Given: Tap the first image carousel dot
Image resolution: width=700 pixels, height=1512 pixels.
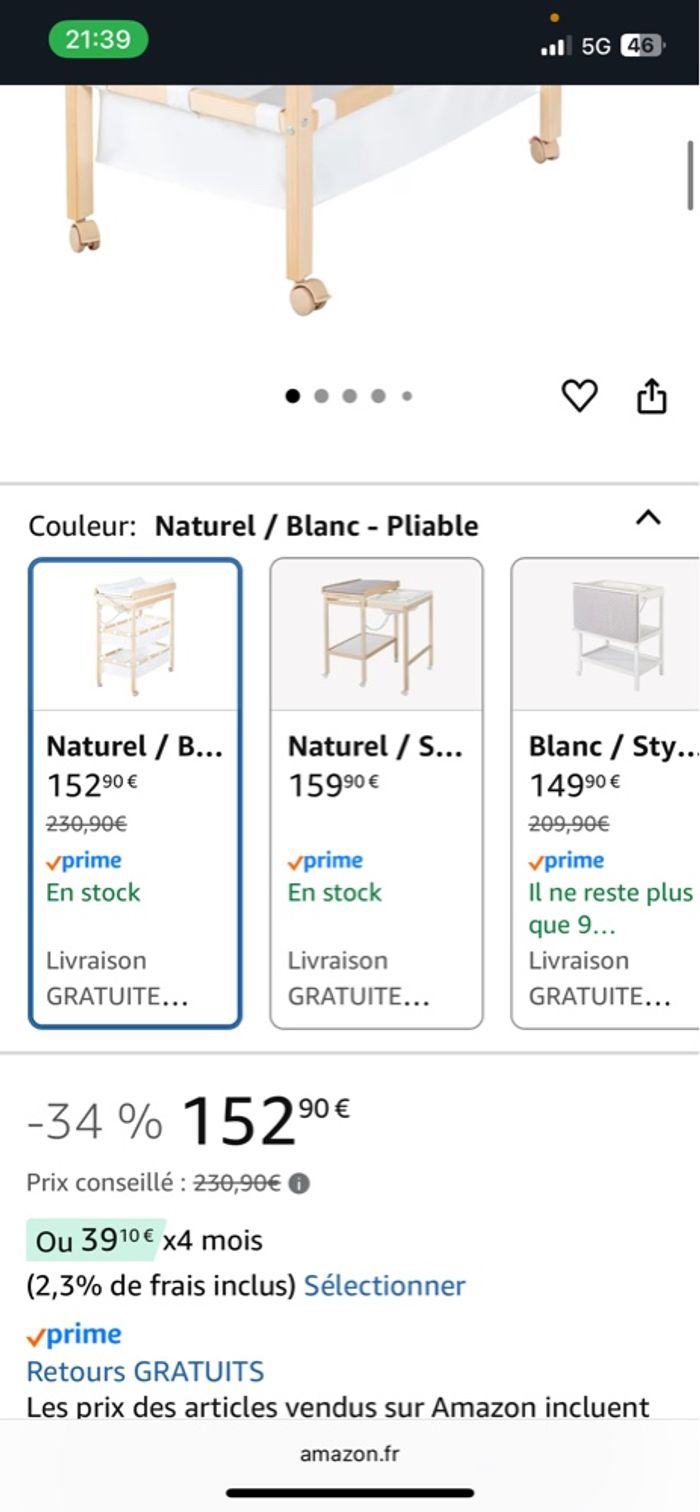Looking at the screenshot, I should (x=293, y=396).
